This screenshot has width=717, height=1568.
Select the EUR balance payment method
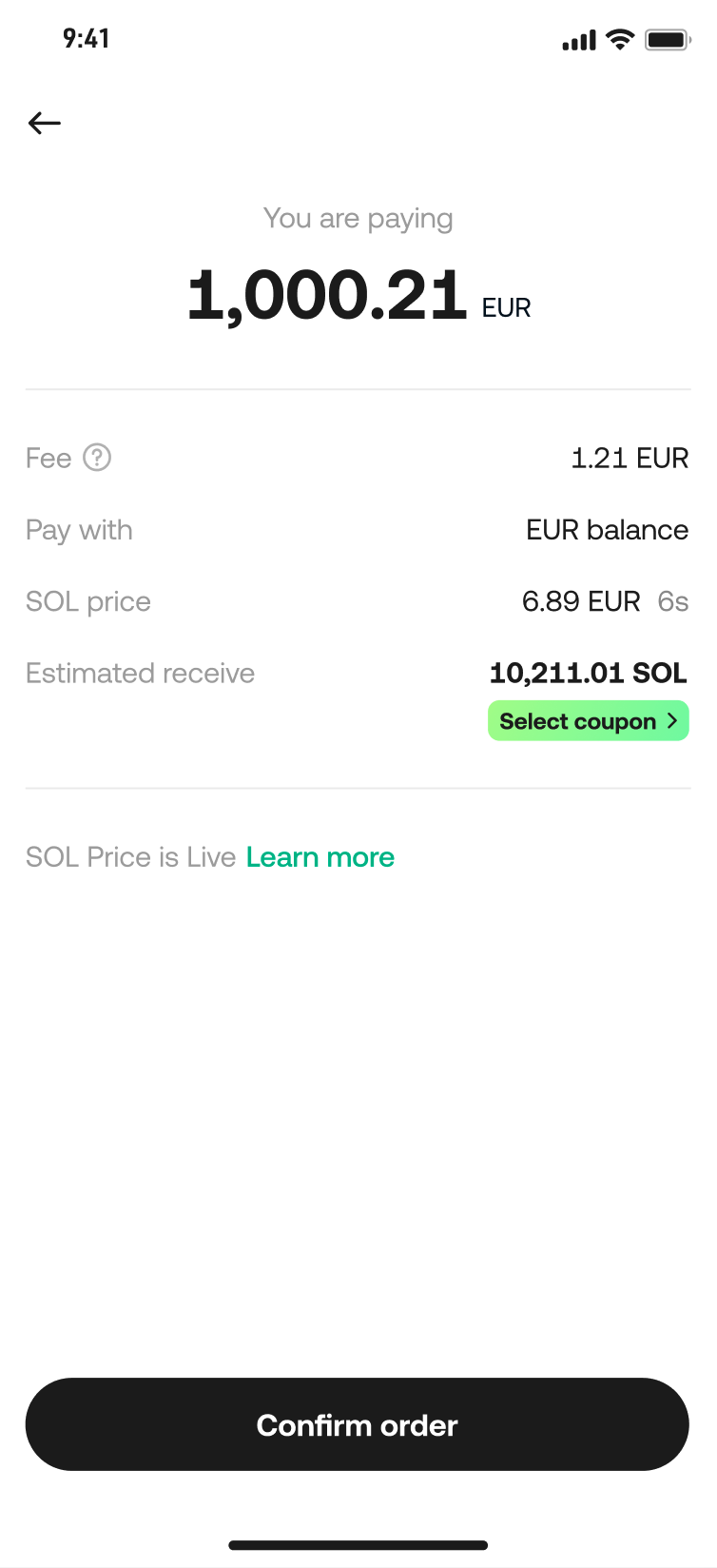607,530
